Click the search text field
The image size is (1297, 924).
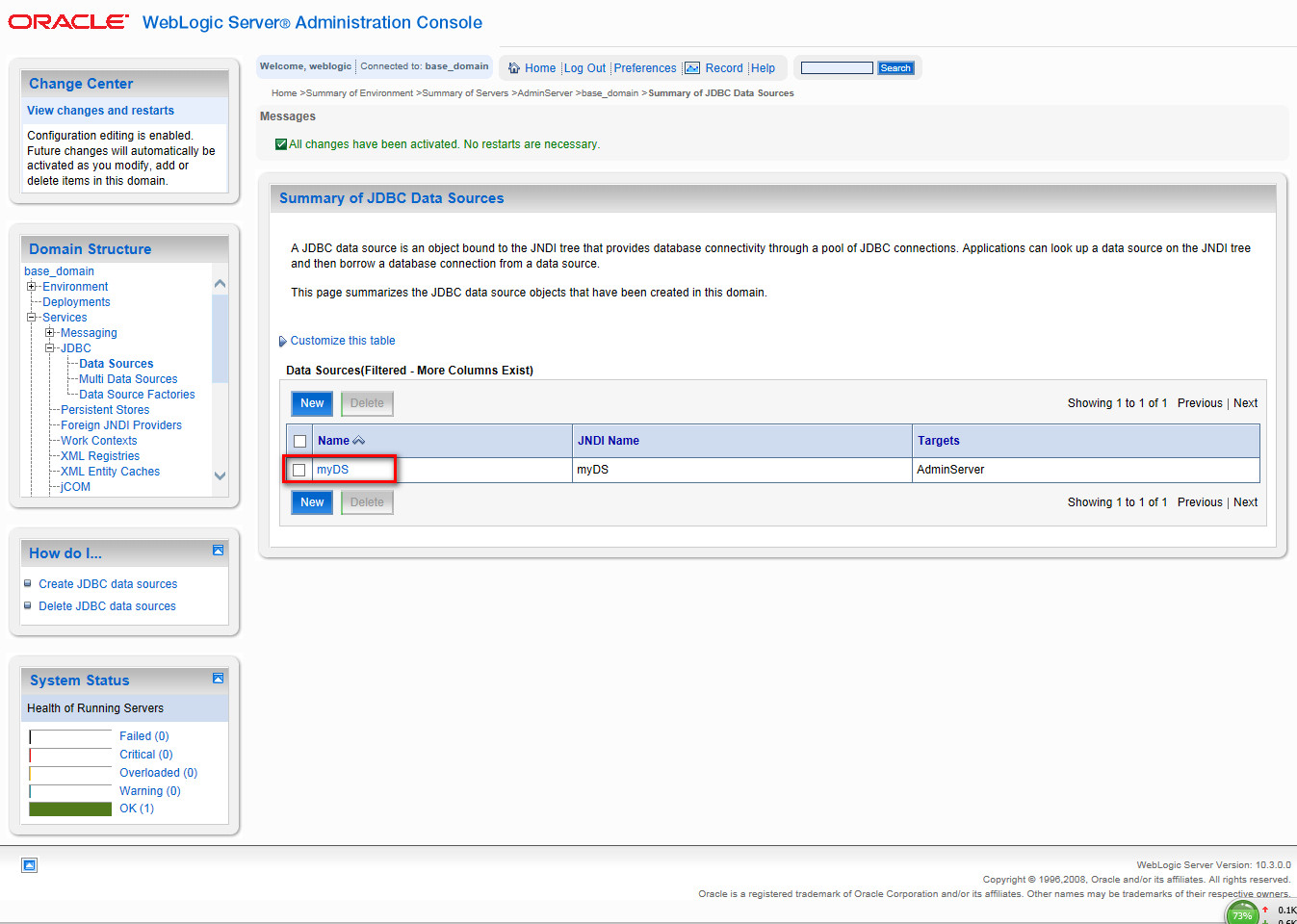pos(837,68)
